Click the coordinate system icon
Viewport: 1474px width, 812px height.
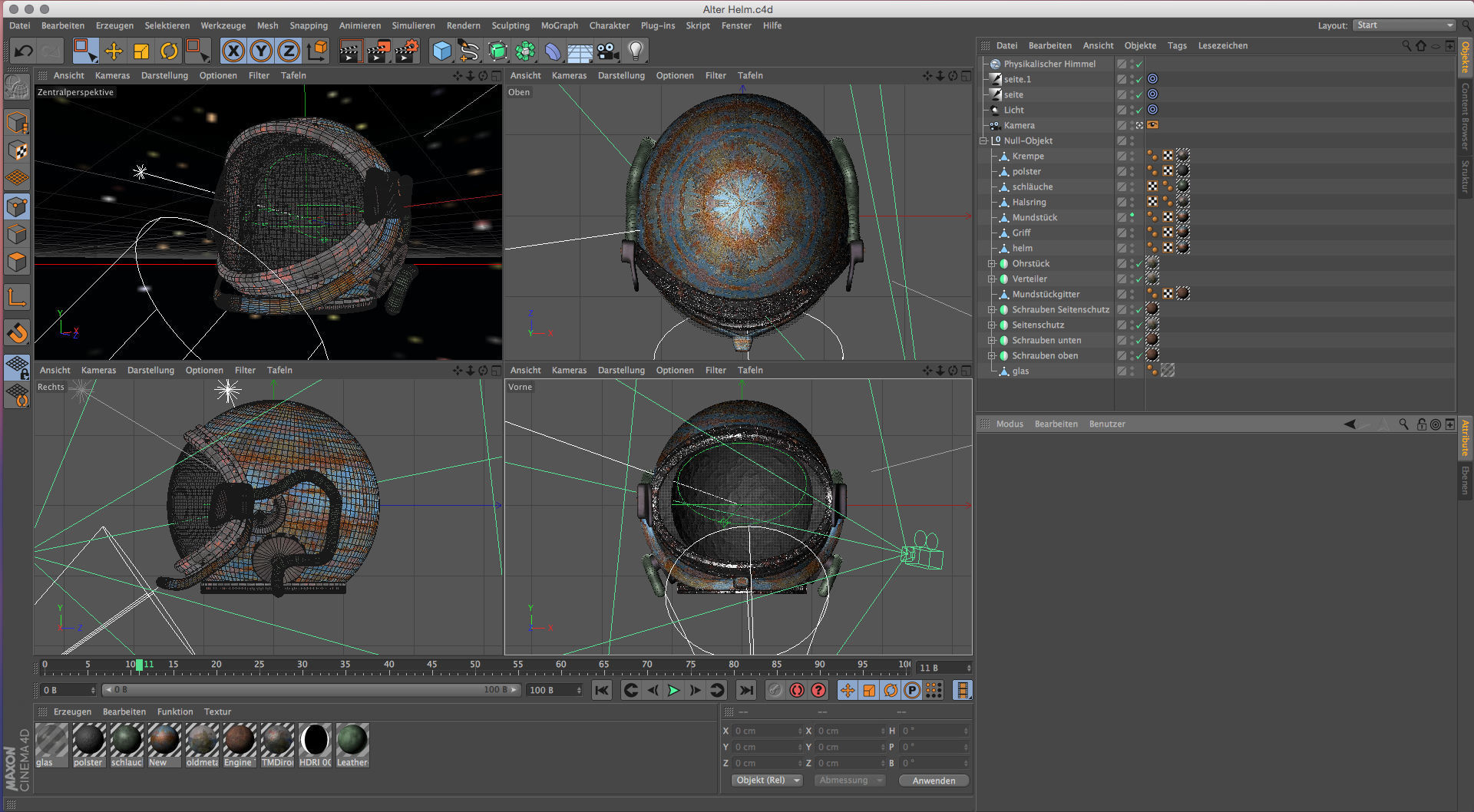coord(317,51)
